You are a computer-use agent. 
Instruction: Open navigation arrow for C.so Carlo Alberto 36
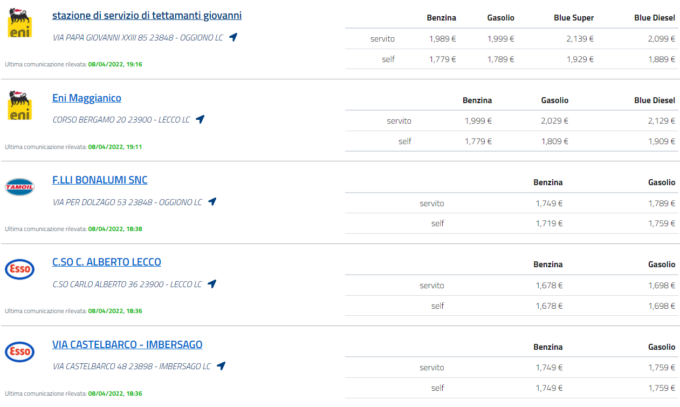coord(212,283)
